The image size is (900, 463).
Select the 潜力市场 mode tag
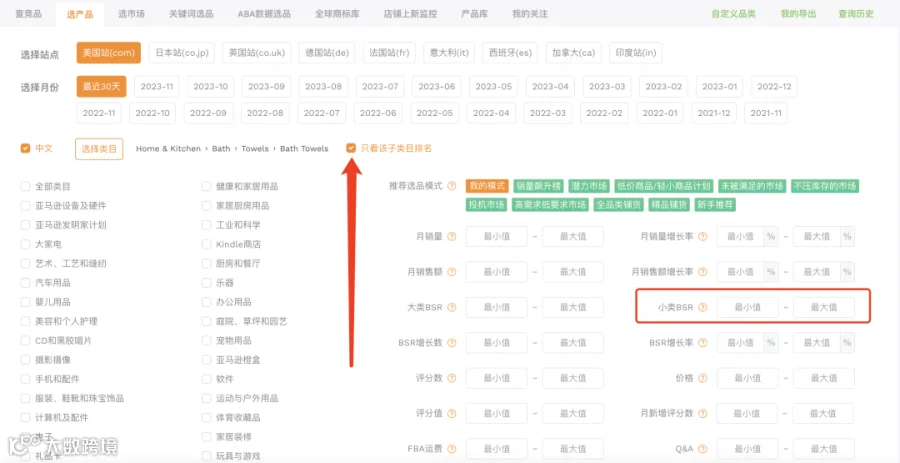589,186
